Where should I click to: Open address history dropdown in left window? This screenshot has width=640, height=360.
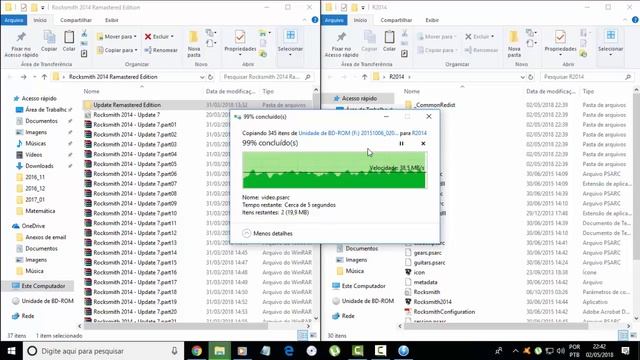coord(202,77)
